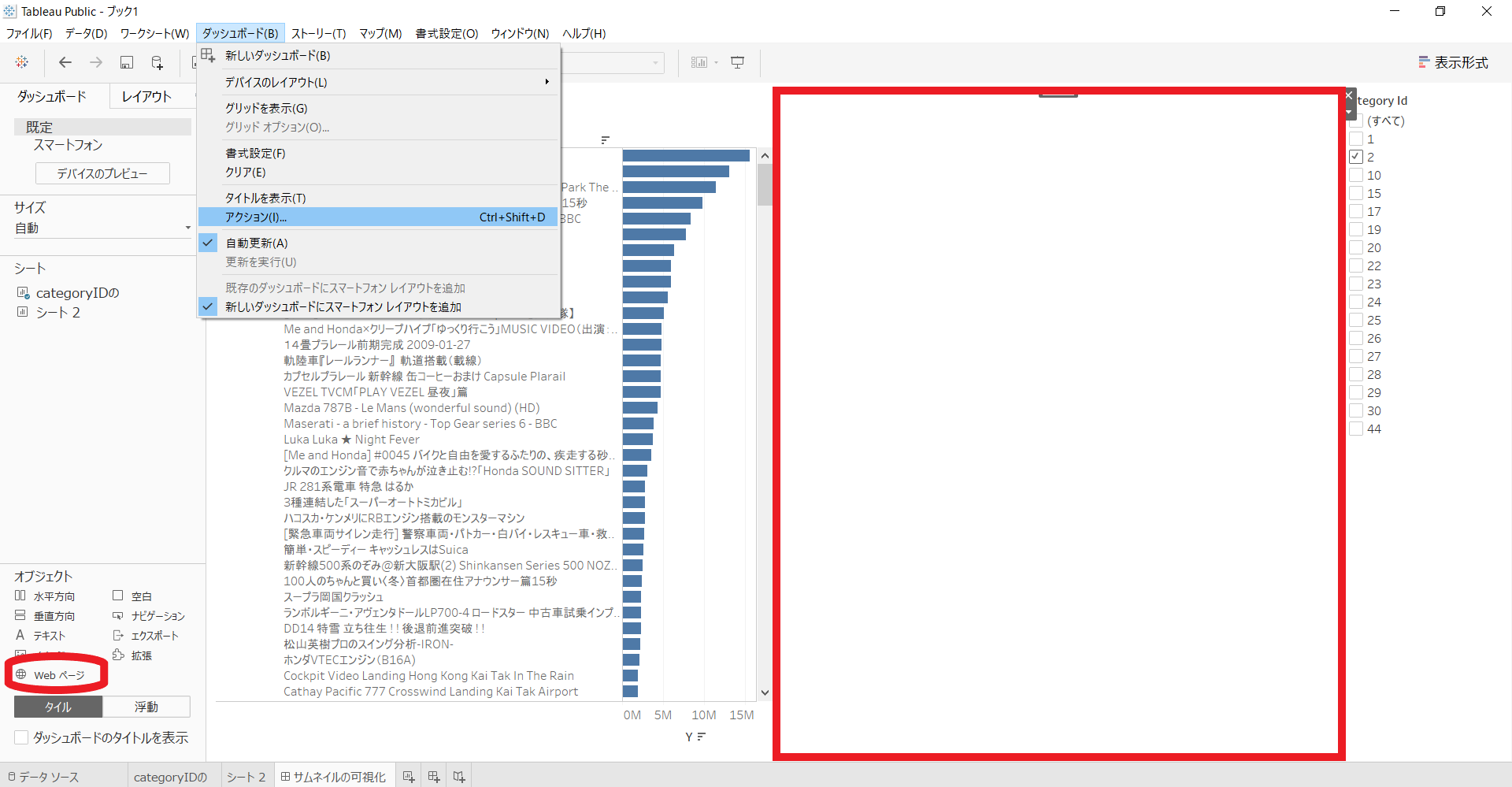Image resolution: width=1512 pixels, height=787 pixels.
Task: Check category Id 24 filter checkbox
Action: 1355,302
